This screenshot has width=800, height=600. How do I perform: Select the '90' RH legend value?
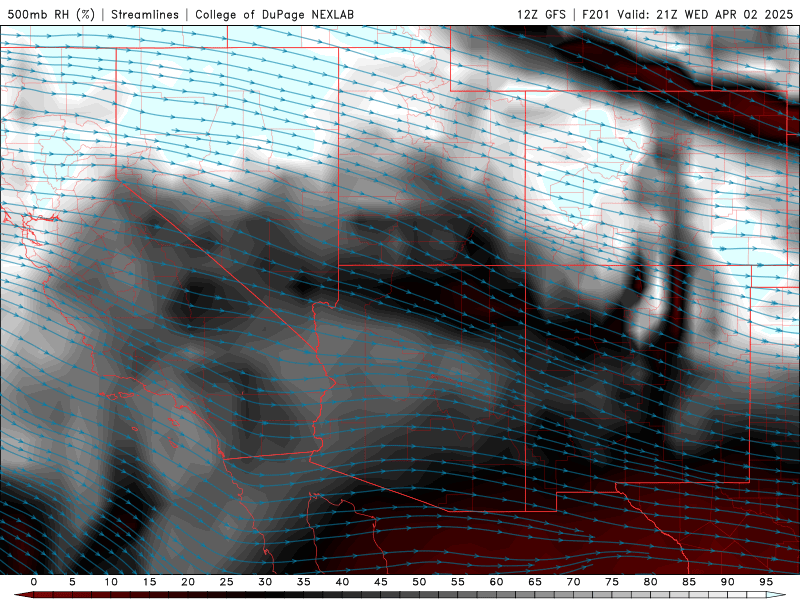(x=727, y=582)
